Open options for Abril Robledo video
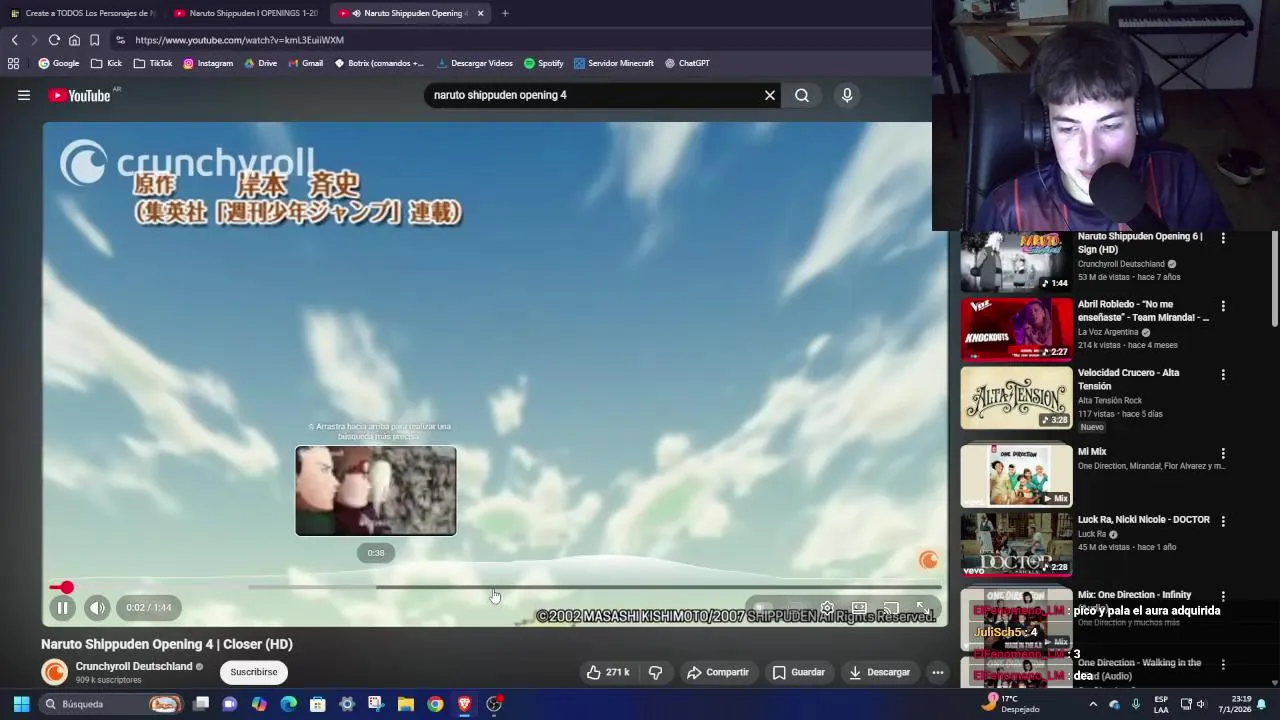This screenshot has height=720, width=1280. [1223, 306]
